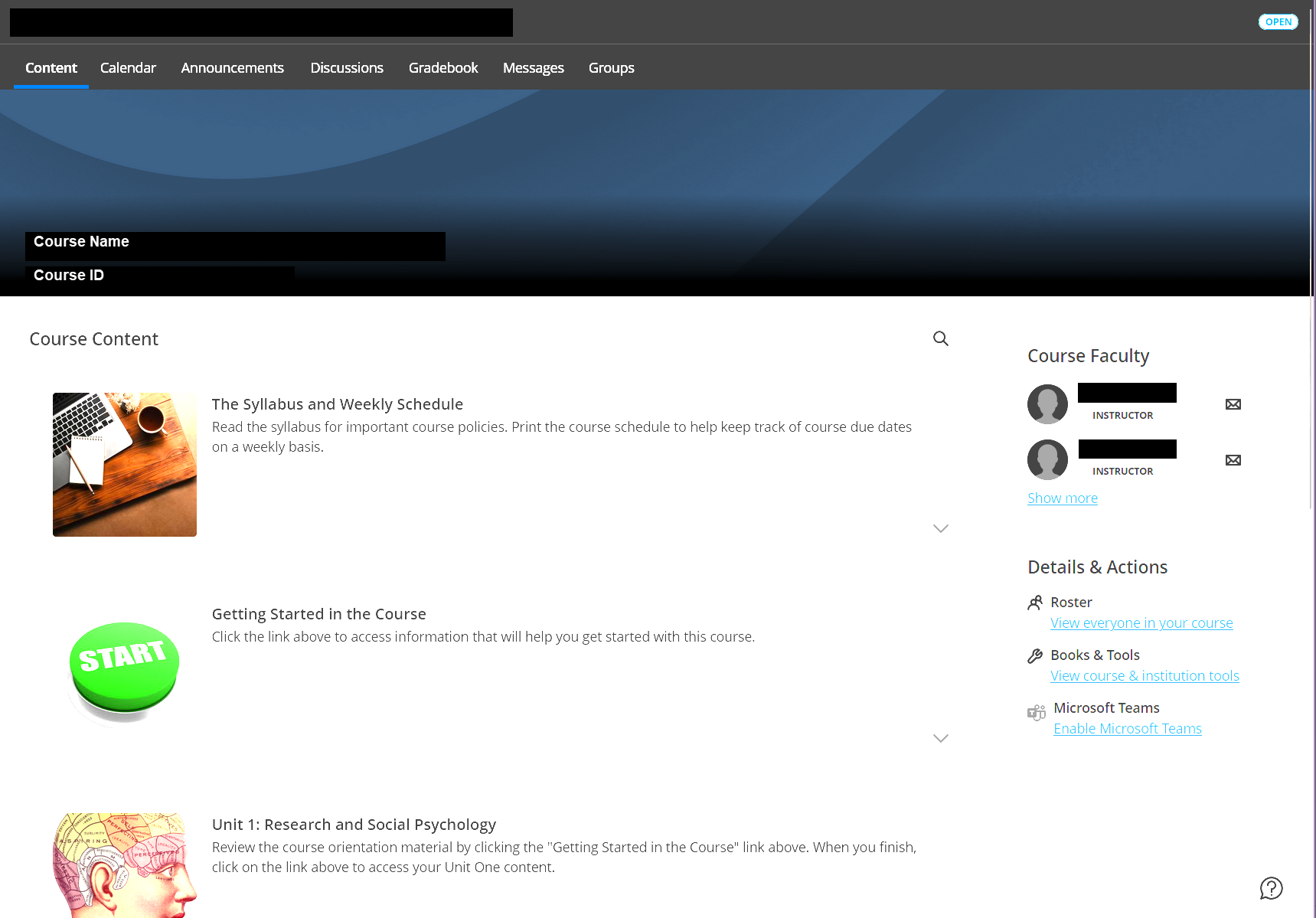Click Enable Microsoft Teams

tap(1127, 728)
